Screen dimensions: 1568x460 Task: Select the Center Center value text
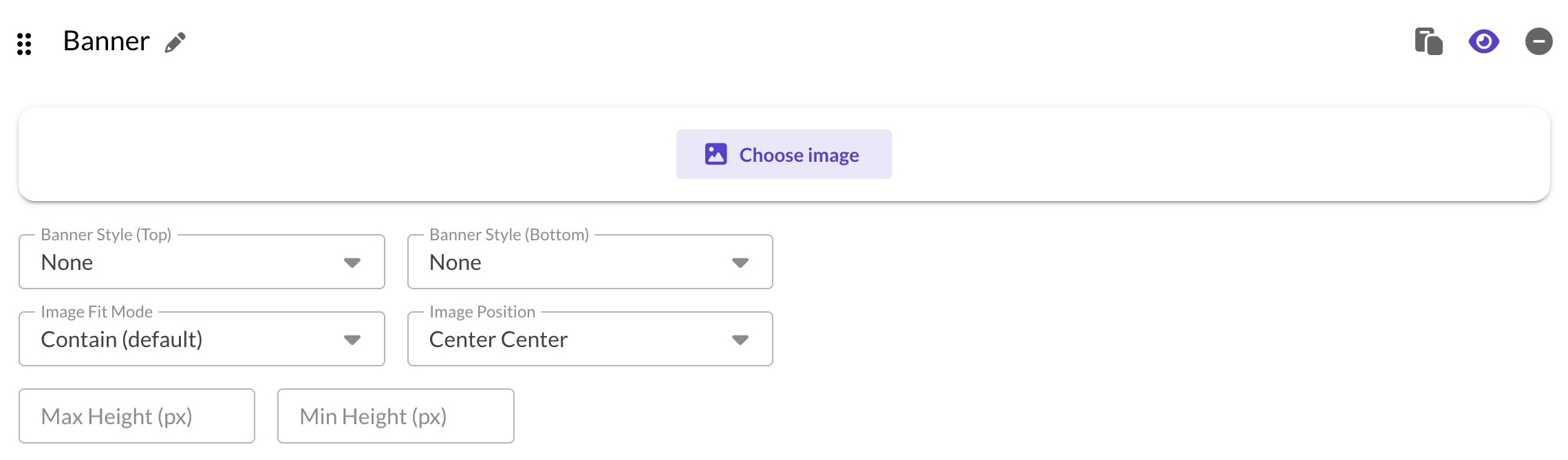[x=498, y=339]
